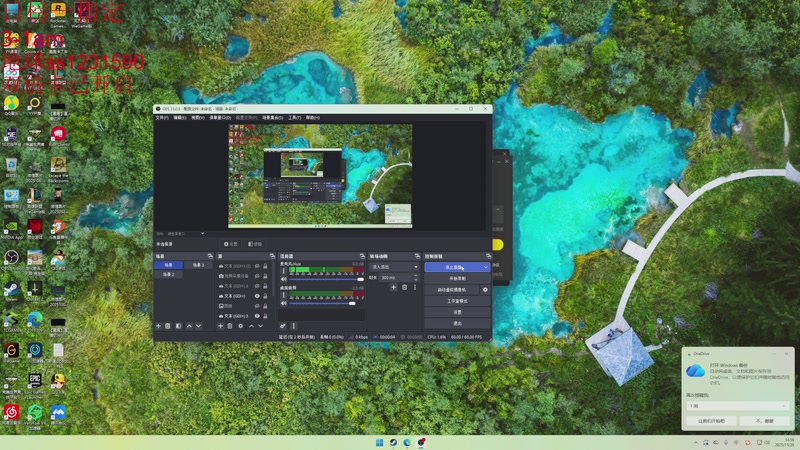Image resolution: width=800 pixels, height=450 pixels.
Task: Pop out the Scenes dock panel icon
Action: (210, 256)
